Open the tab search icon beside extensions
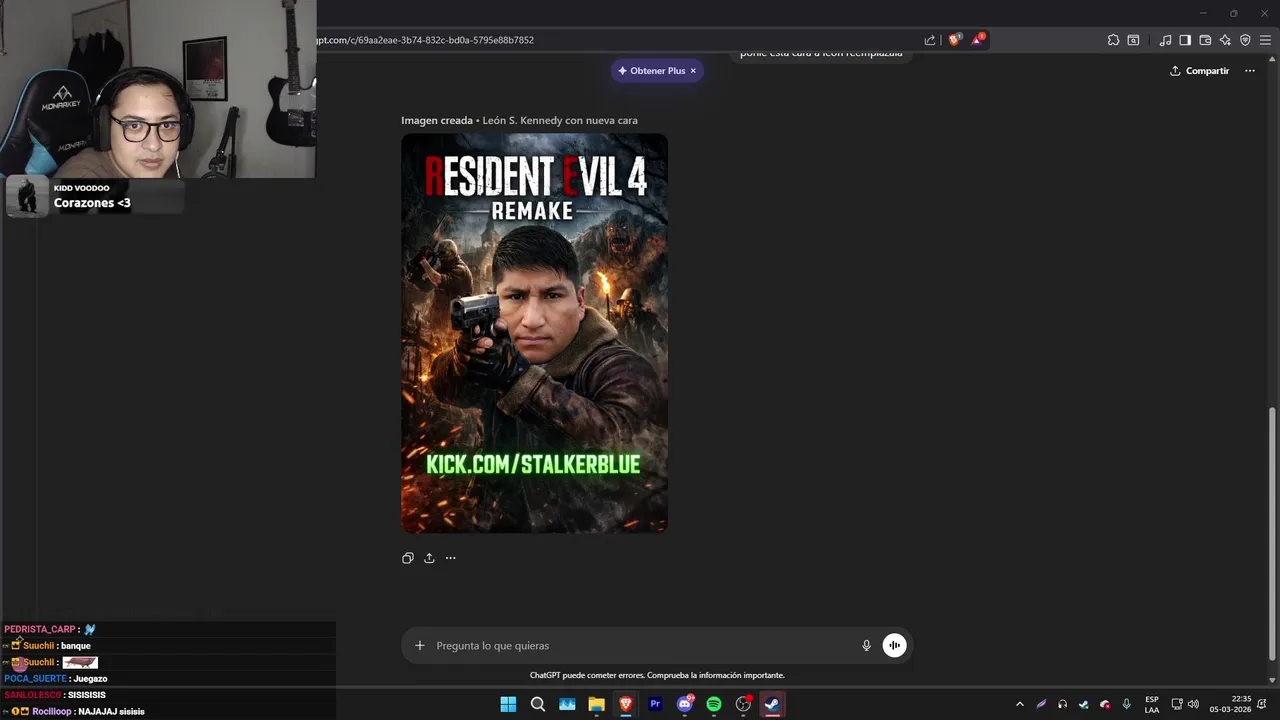Screen dimensions: 1280x720 tap(1133, 40)
